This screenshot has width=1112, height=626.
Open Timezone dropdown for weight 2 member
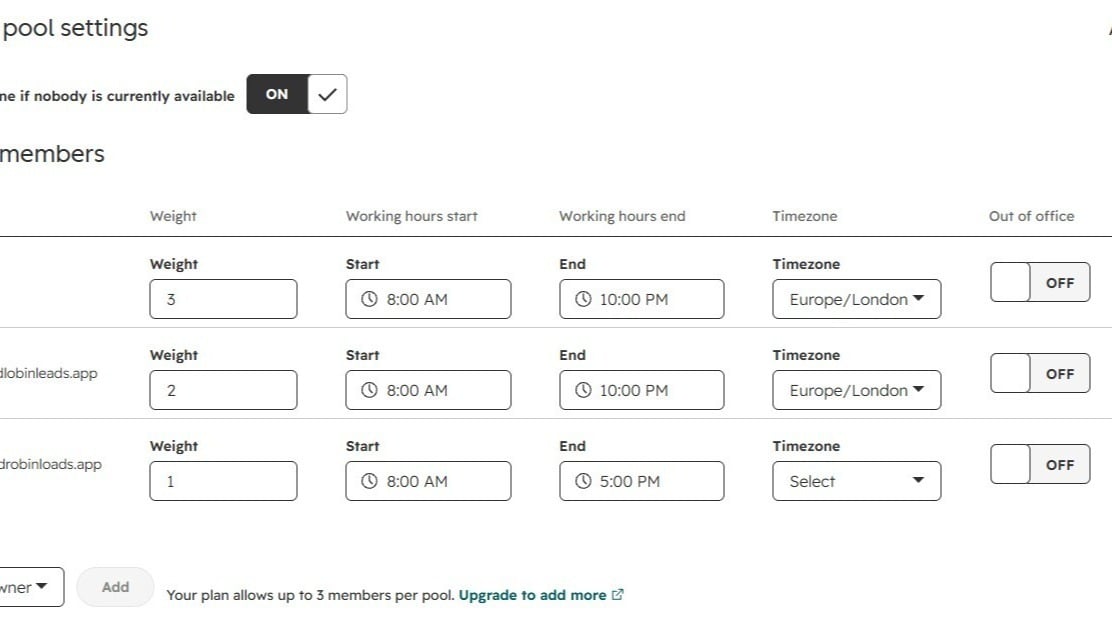click(x=857, y=390)
